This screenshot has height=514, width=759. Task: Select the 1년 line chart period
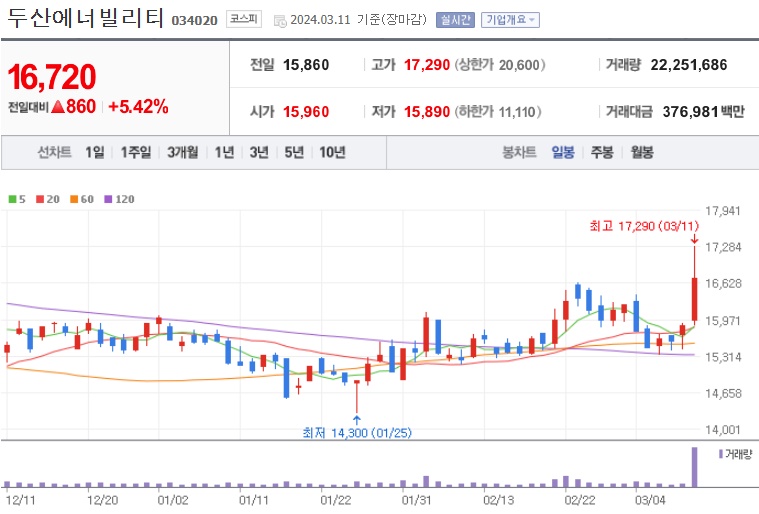click(x=225, y=152)
